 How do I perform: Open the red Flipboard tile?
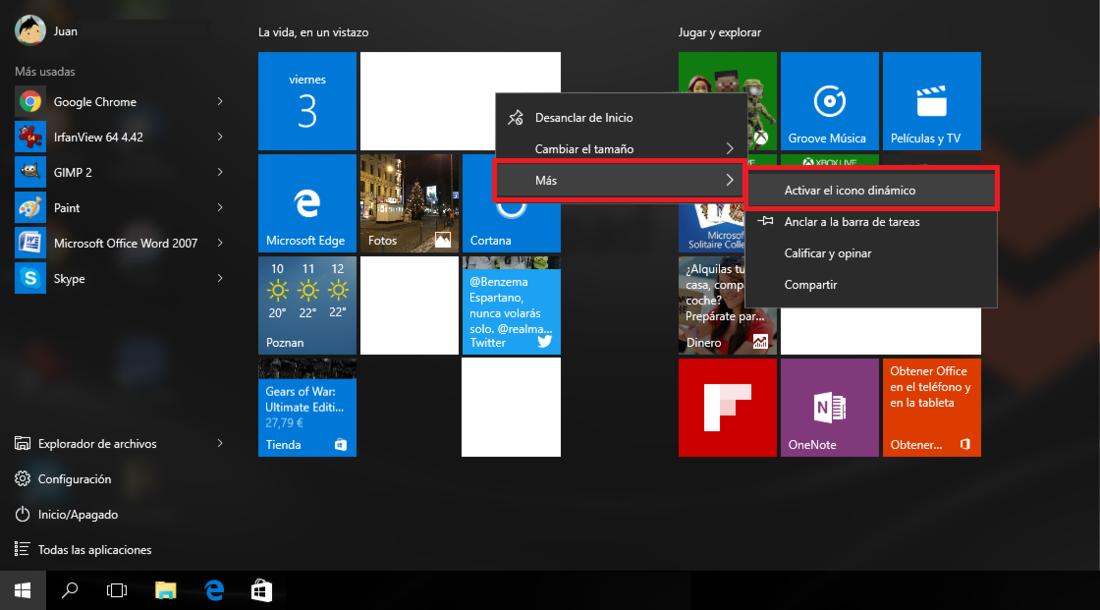point(727,407)
